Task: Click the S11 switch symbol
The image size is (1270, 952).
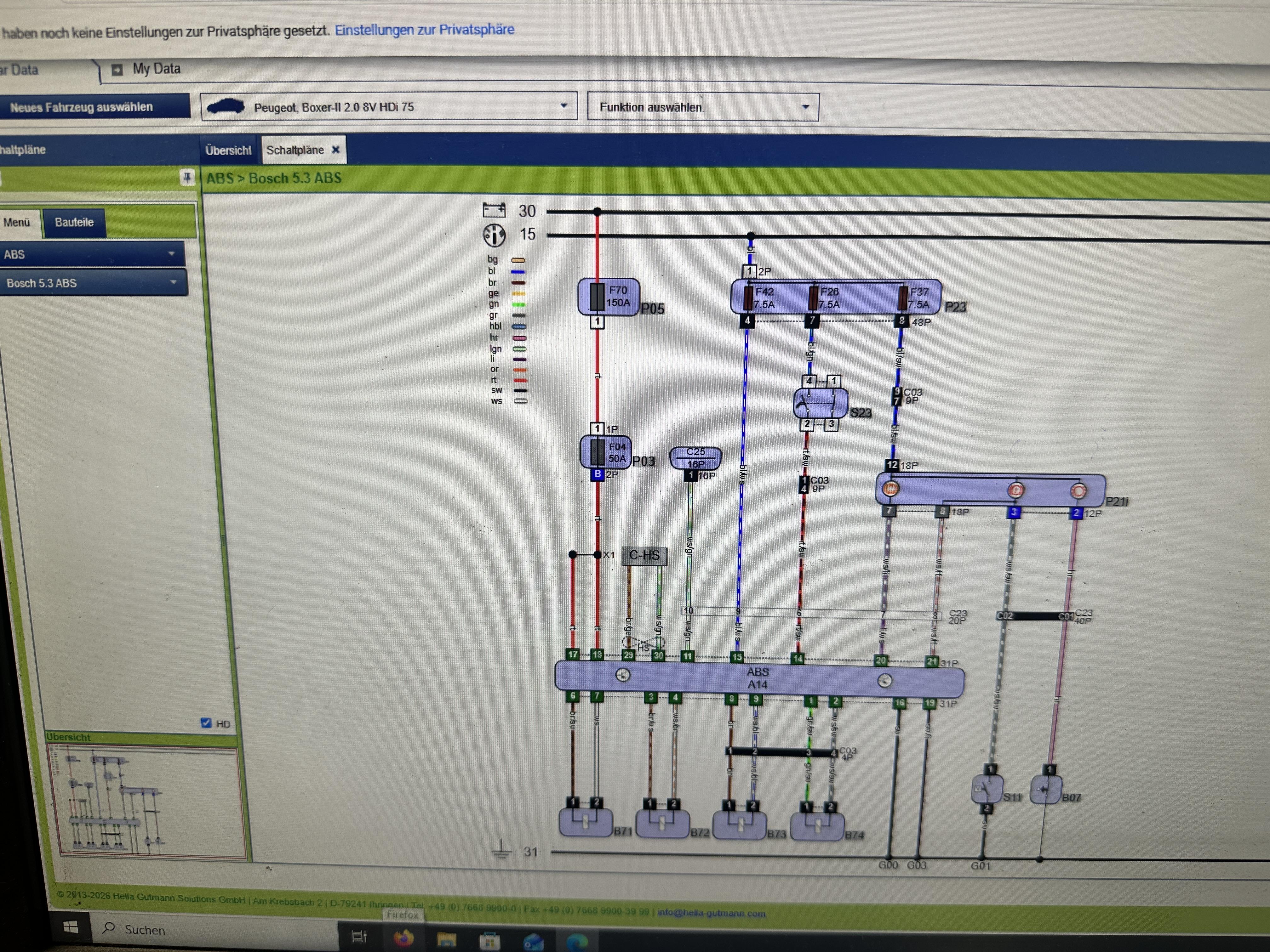Action: (x=987, y=790)
